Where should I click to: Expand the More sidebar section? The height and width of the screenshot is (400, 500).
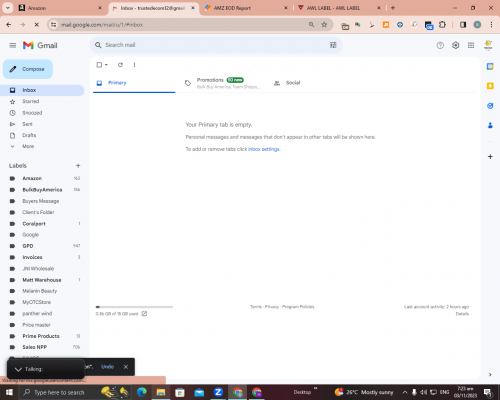42,146
